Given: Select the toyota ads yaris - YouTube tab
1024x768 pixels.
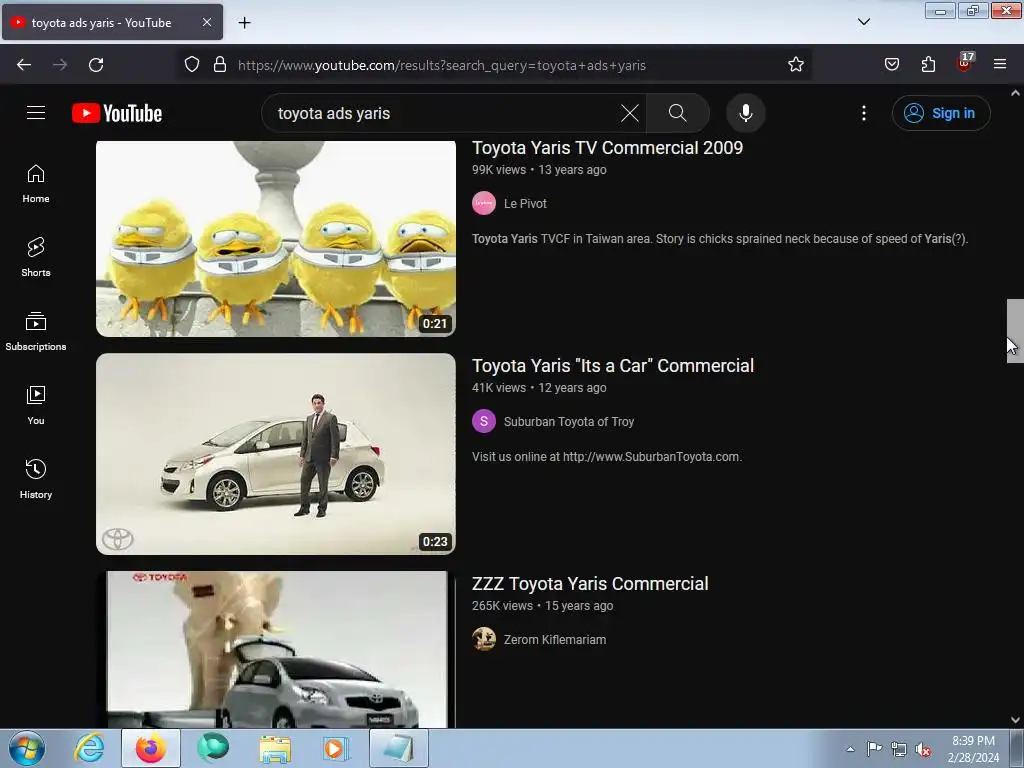Looking at the screenshot, I should pos(112,23).
